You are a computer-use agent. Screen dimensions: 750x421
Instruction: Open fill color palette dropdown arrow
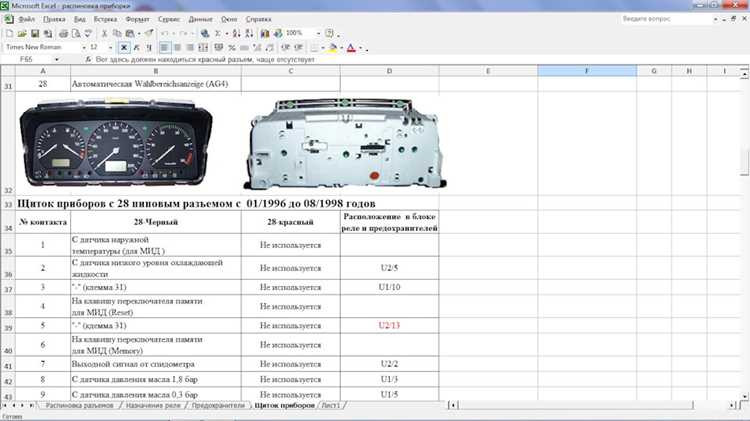click(x=342, y=48)
